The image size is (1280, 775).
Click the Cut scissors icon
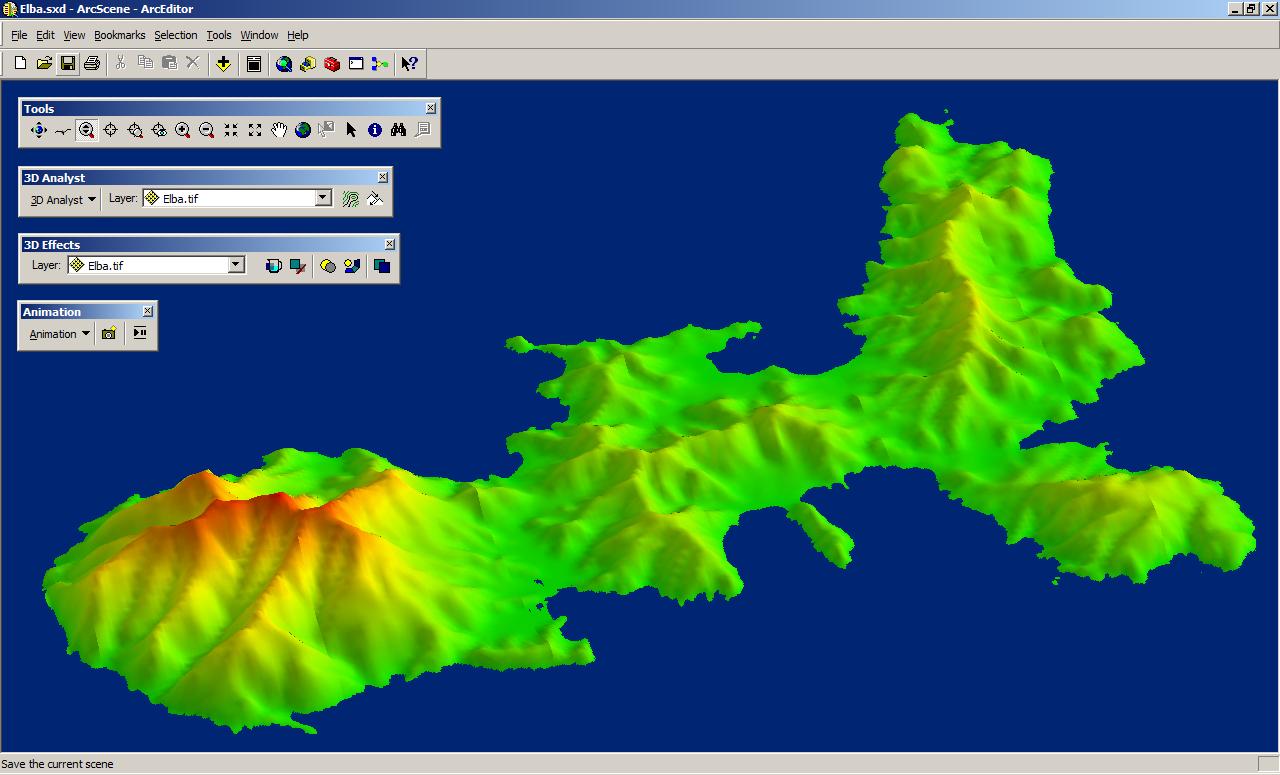[x=121, y=64]
